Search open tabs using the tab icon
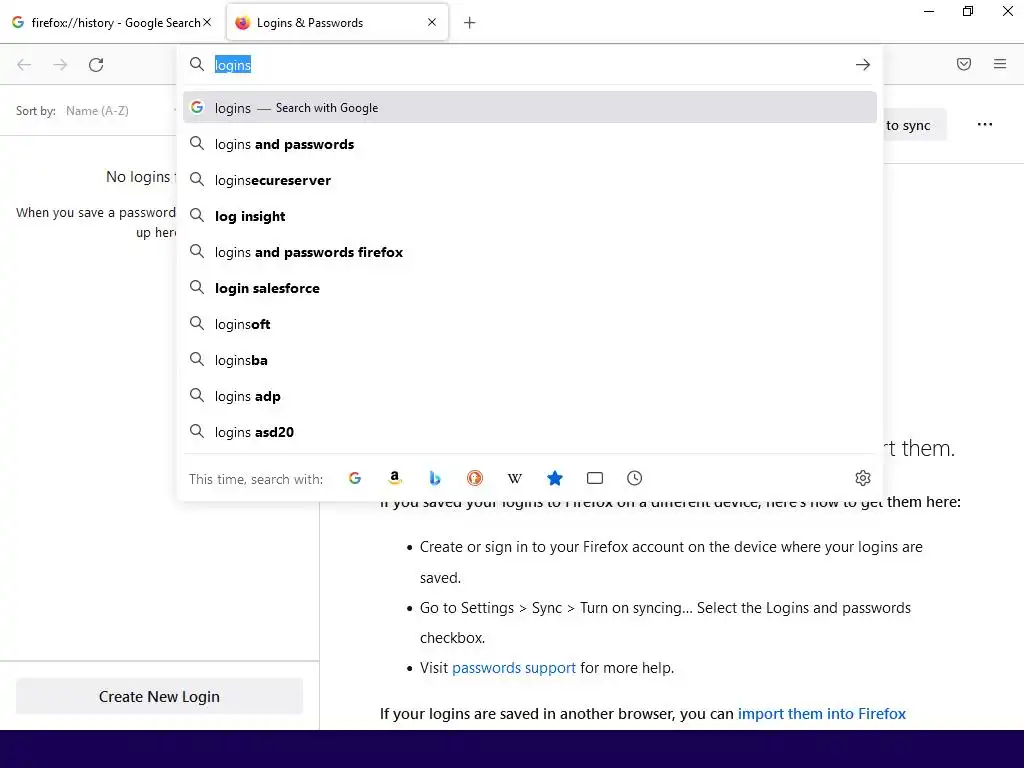The image size is (1024, 768). 595,478
